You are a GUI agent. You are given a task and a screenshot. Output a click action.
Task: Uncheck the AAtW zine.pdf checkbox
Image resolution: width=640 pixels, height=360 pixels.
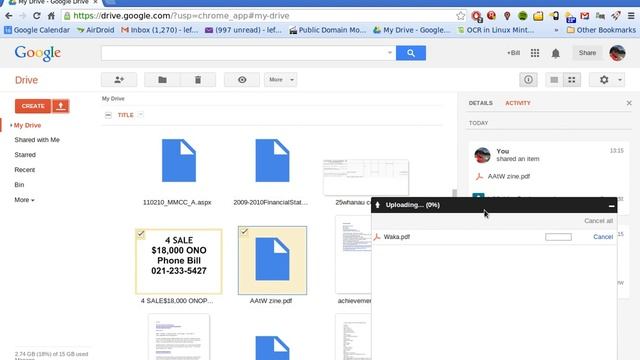(244, 232)
